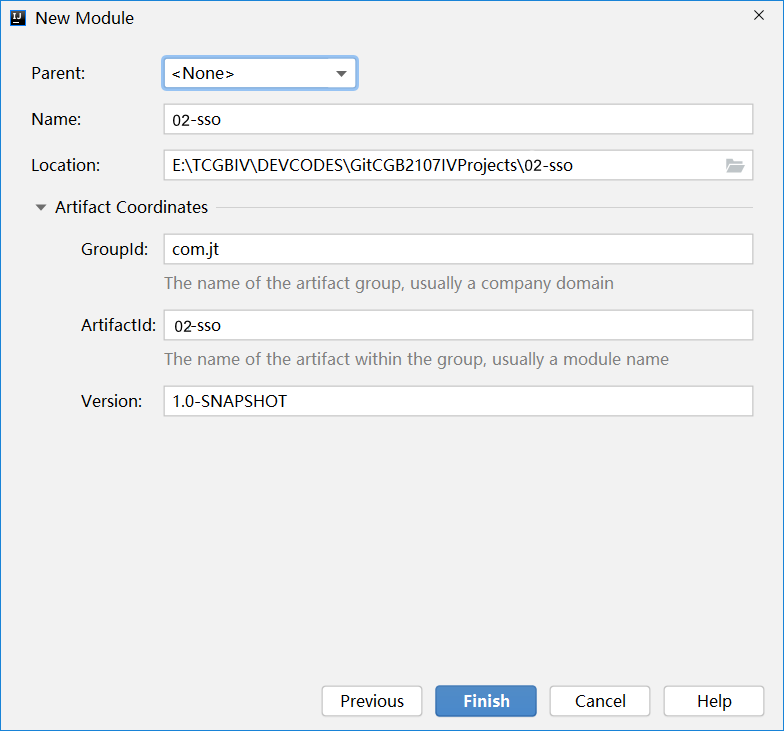Screen dimensions: 784x731
Task: Click the Version field with 1.0-SNAPSHOT
Action: click(x=458, y=401)
